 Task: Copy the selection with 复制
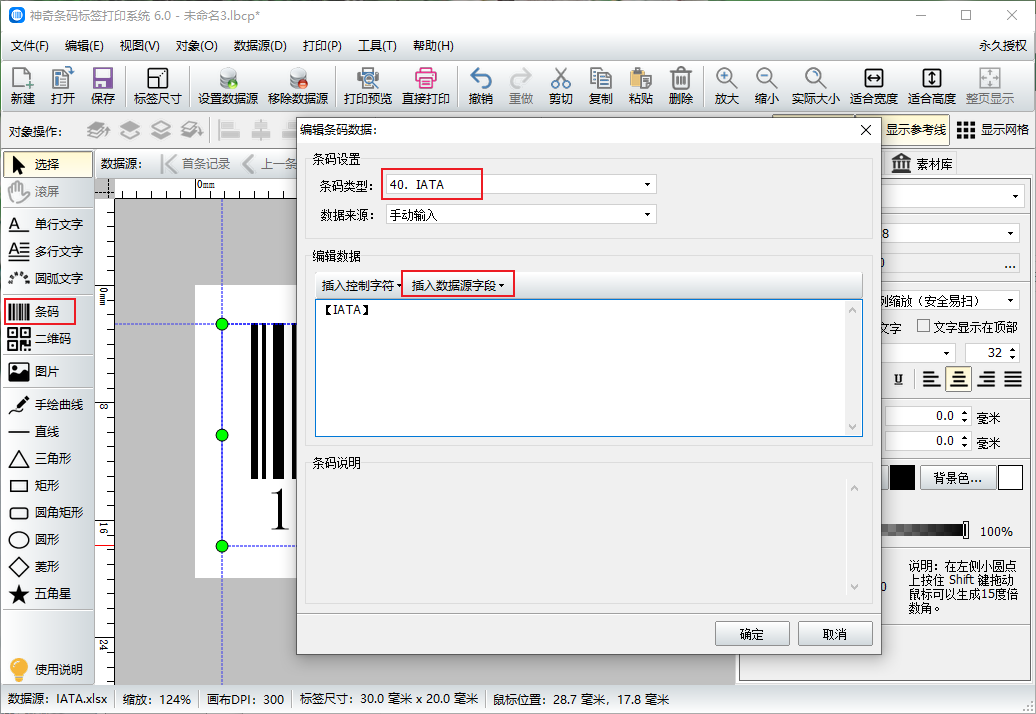tap(601, 86)
